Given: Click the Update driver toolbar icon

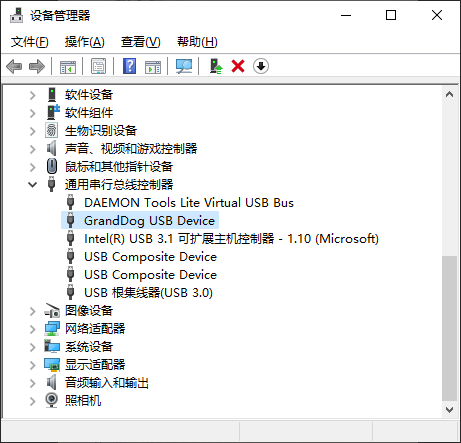Looking at the screenshot, I should coord(216,66).
